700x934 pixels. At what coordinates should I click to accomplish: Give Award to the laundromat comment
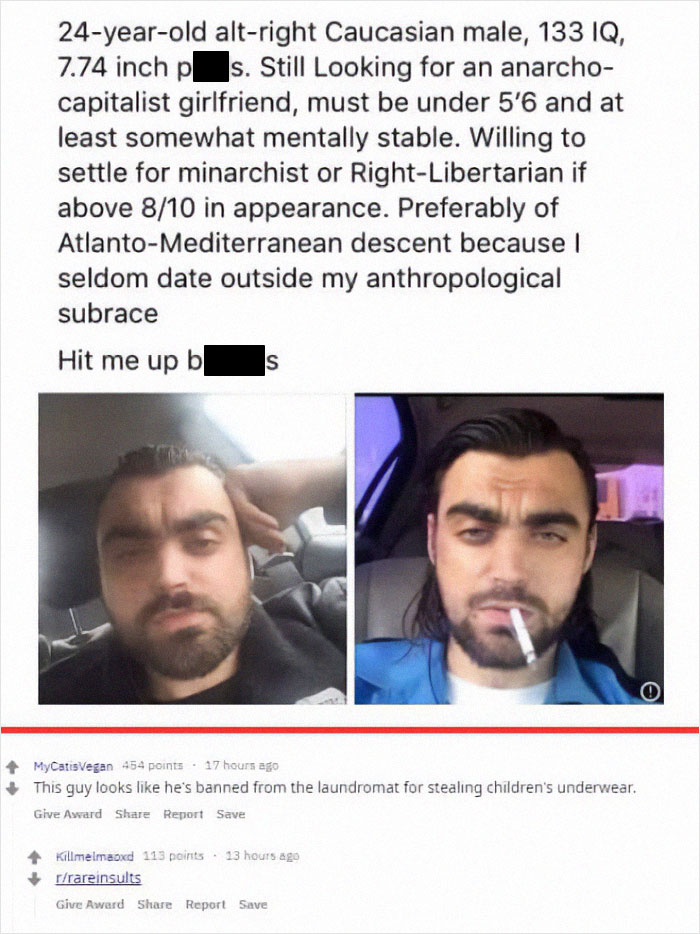pos(67,814)
